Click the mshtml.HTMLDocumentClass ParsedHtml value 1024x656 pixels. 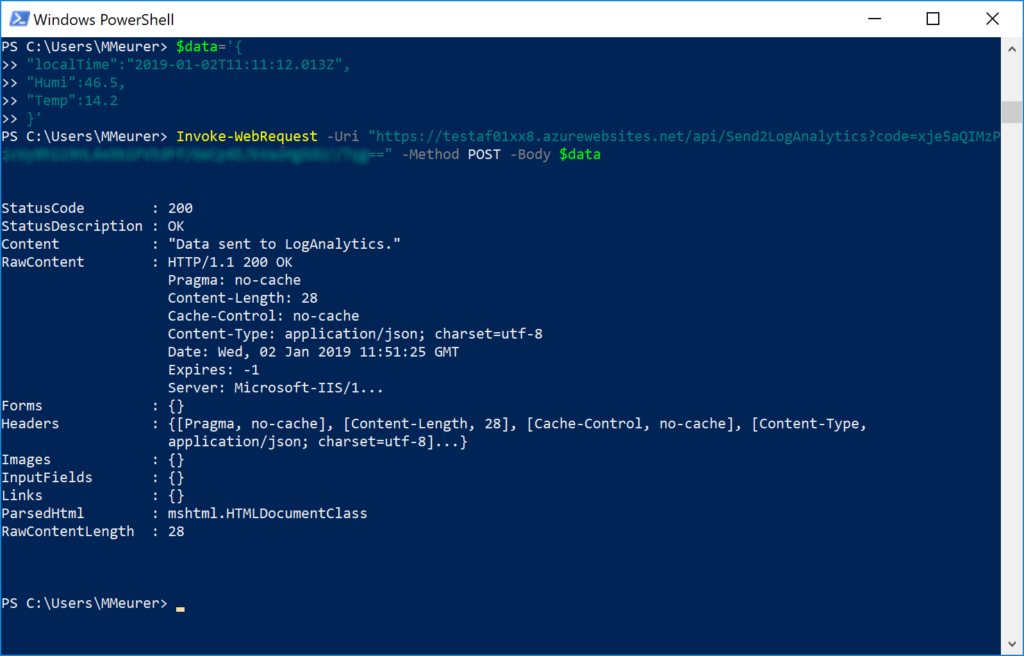(x=267, y=514)
